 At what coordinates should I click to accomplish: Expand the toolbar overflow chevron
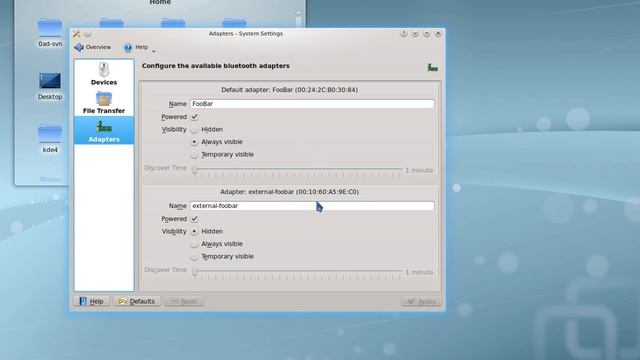pos(154,51)
